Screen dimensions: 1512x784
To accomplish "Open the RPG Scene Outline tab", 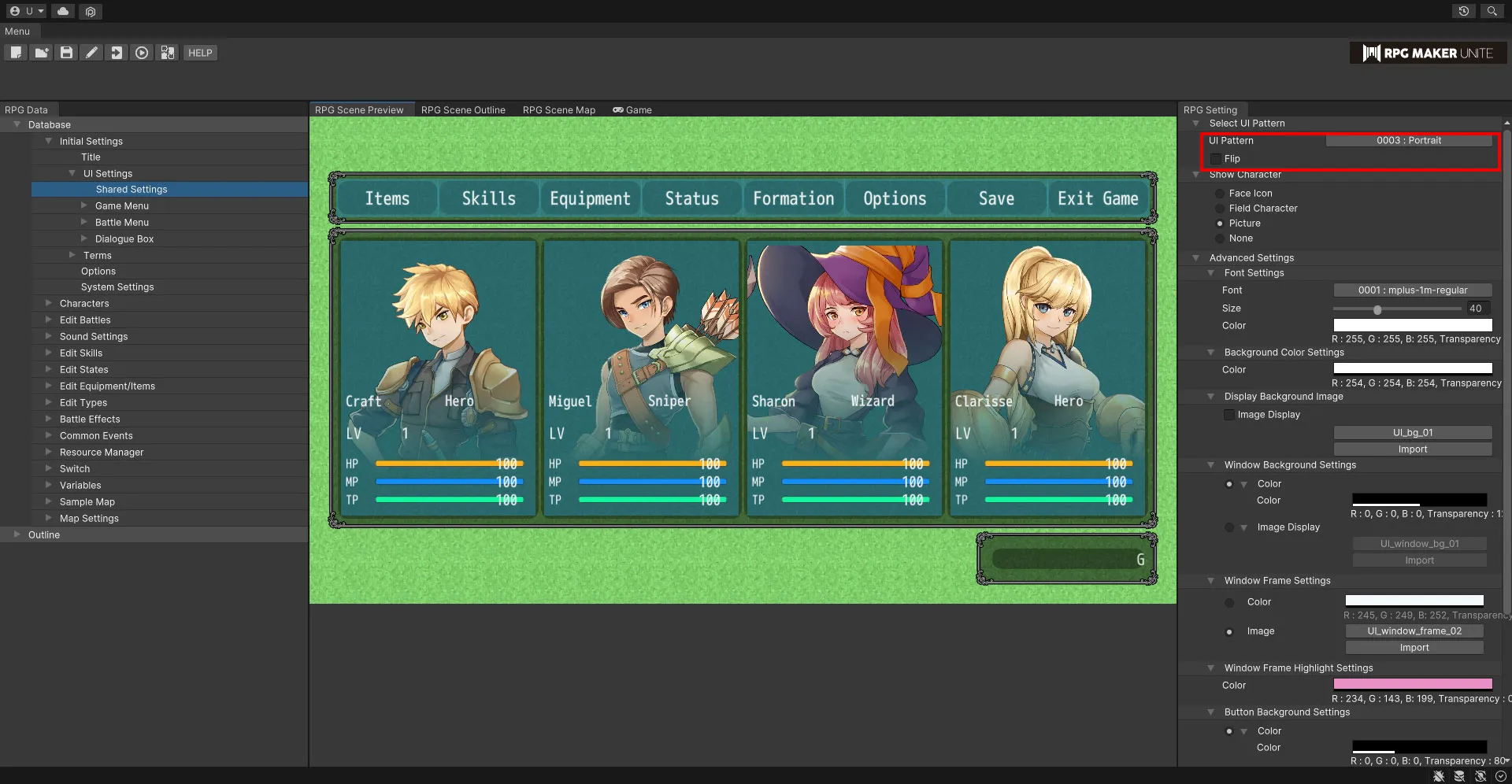I will point(463,110).
